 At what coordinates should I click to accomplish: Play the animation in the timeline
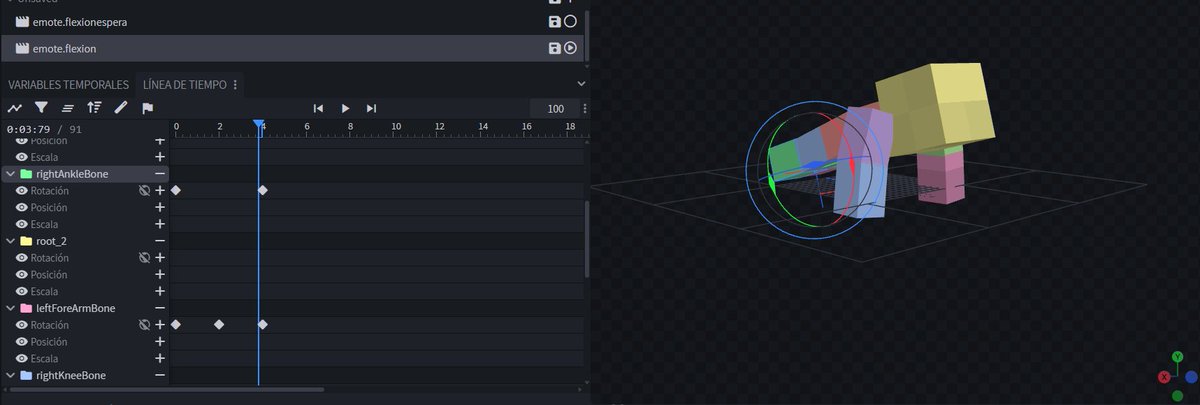345,108
